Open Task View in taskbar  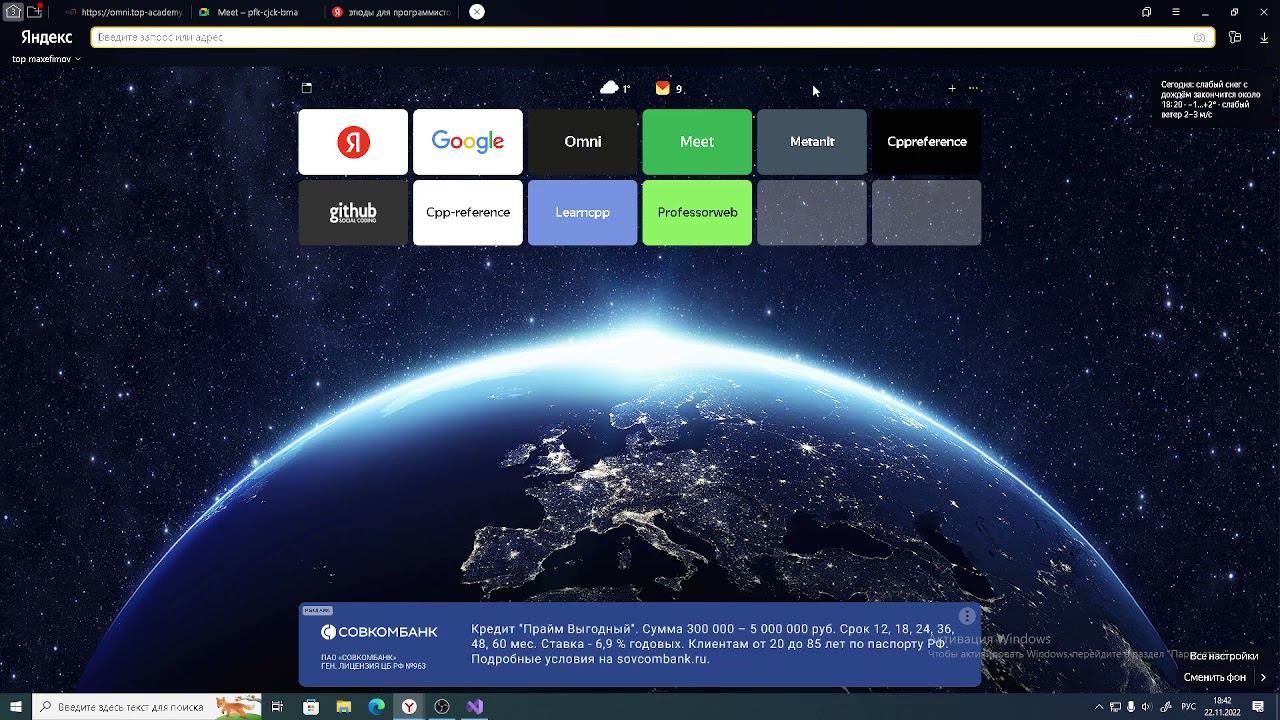click(277, 707)
